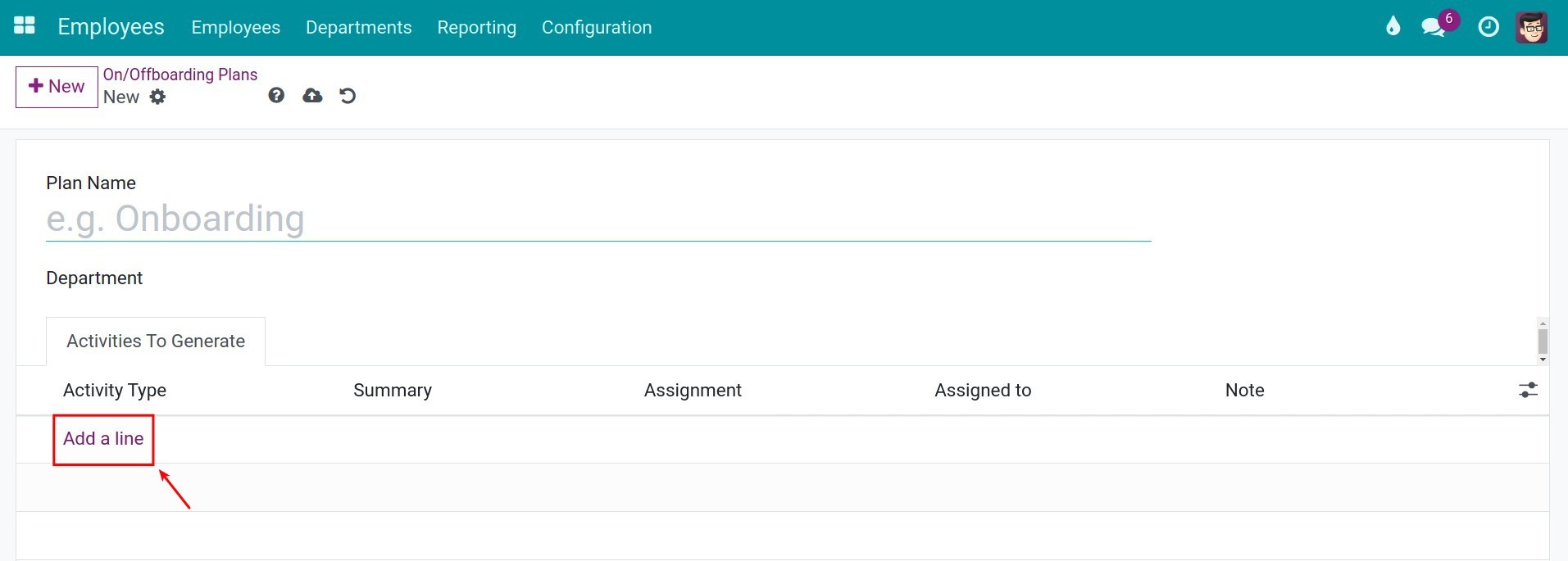The height and width of the screenshot is (561, 1568).
Task: Expand the Reporting menu
Action: point(476,27)
